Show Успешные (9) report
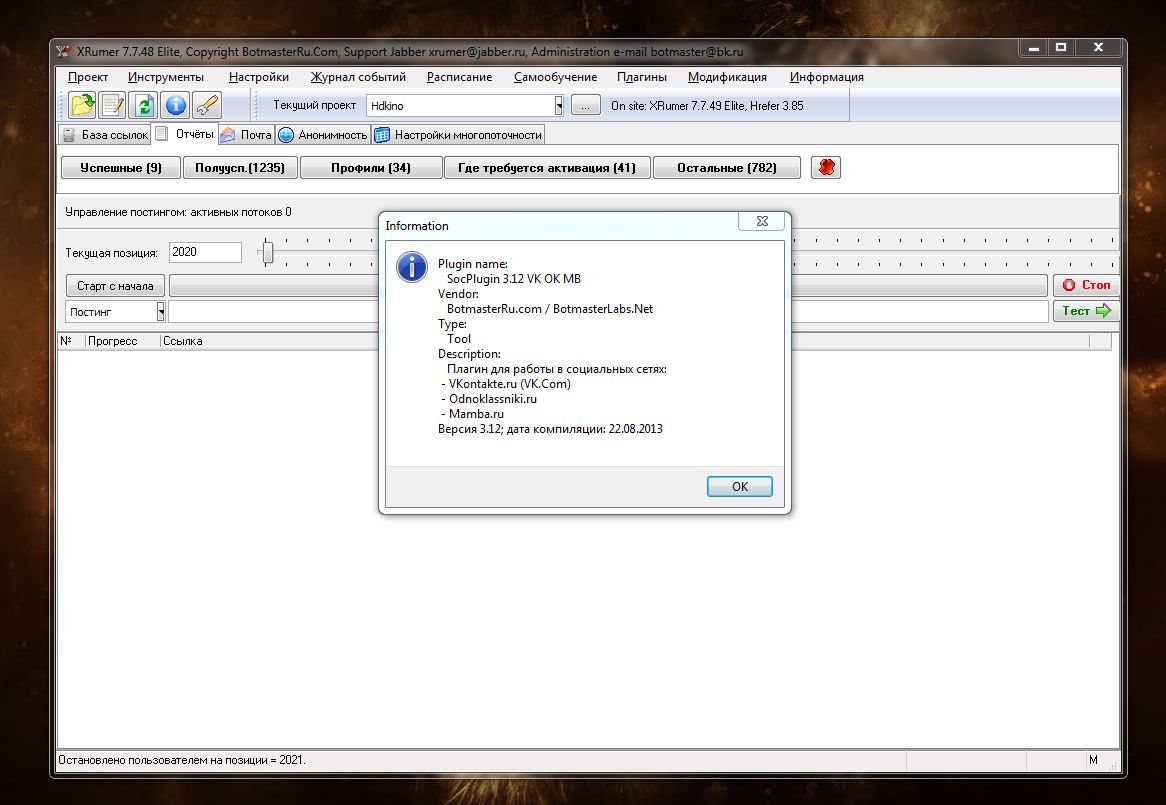Viewport: 1166px width, 805px height. point(120,167)
